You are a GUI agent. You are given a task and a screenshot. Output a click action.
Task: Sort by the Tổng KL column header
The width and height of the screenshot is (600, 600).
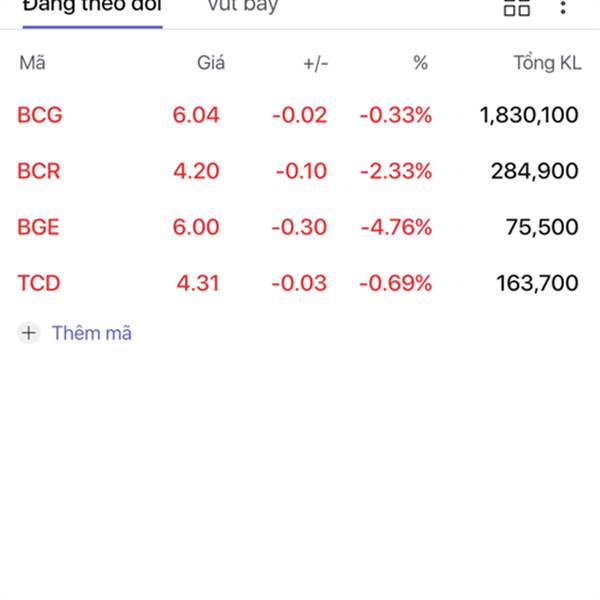(x=548, y=63)
